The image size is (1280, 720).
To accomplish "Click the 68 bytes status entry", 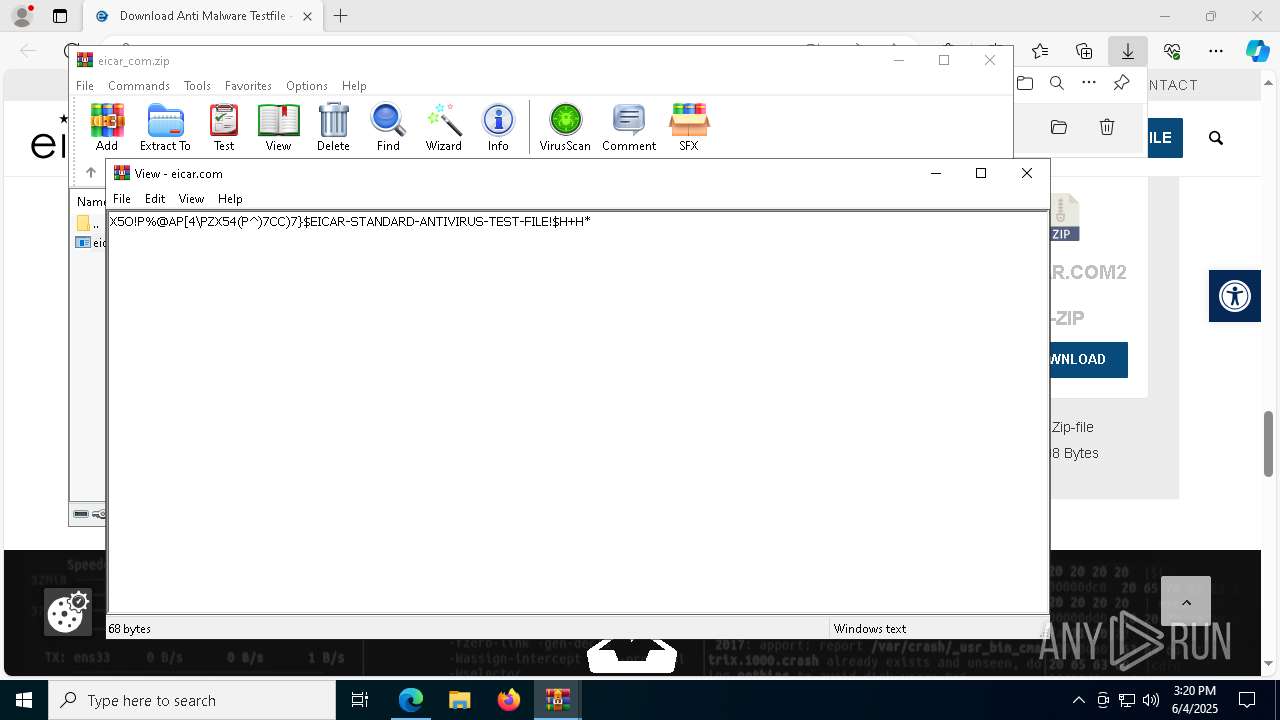I will coord(130,629).
